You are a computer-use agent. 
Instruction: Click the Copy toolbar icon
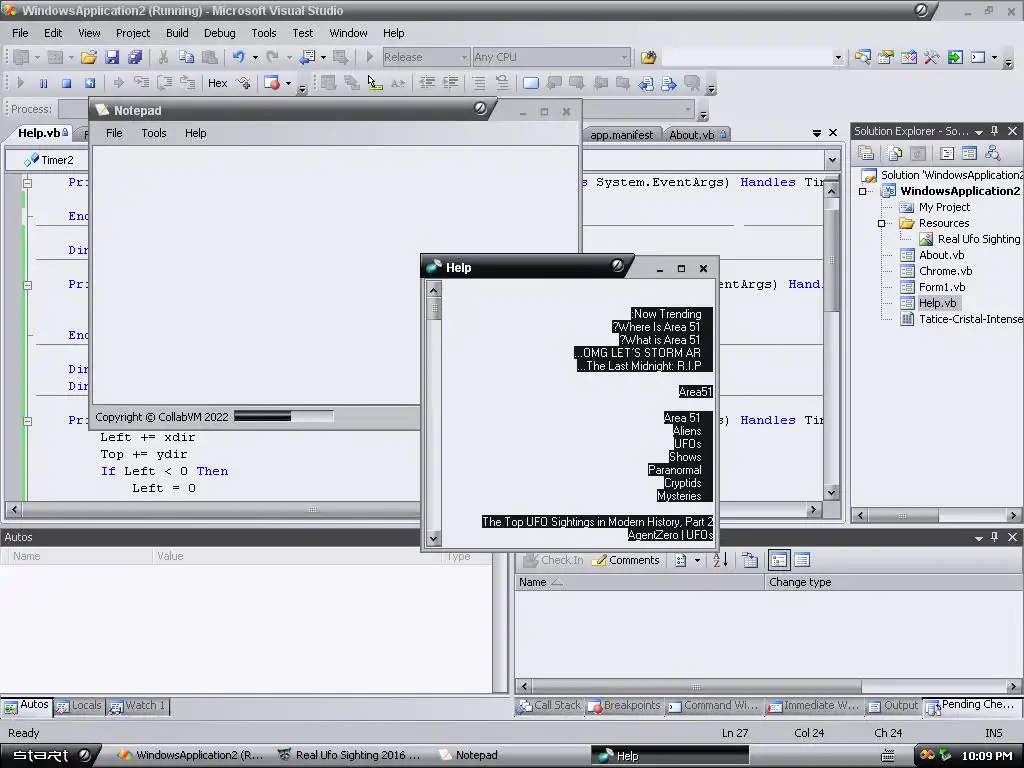186,57
